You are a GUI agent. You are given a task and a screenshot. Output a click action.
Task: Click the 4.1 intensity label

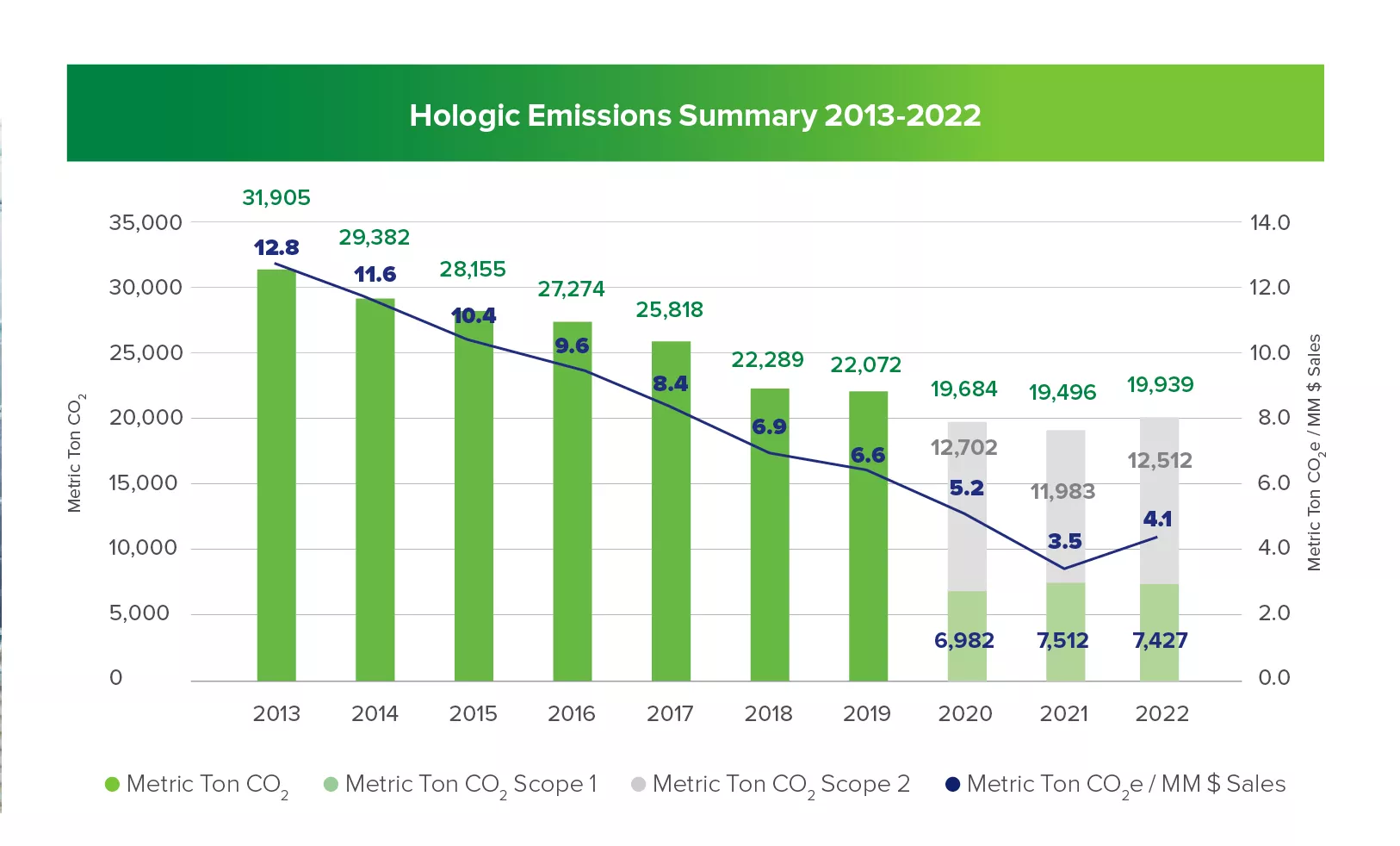pos(1158,519)
